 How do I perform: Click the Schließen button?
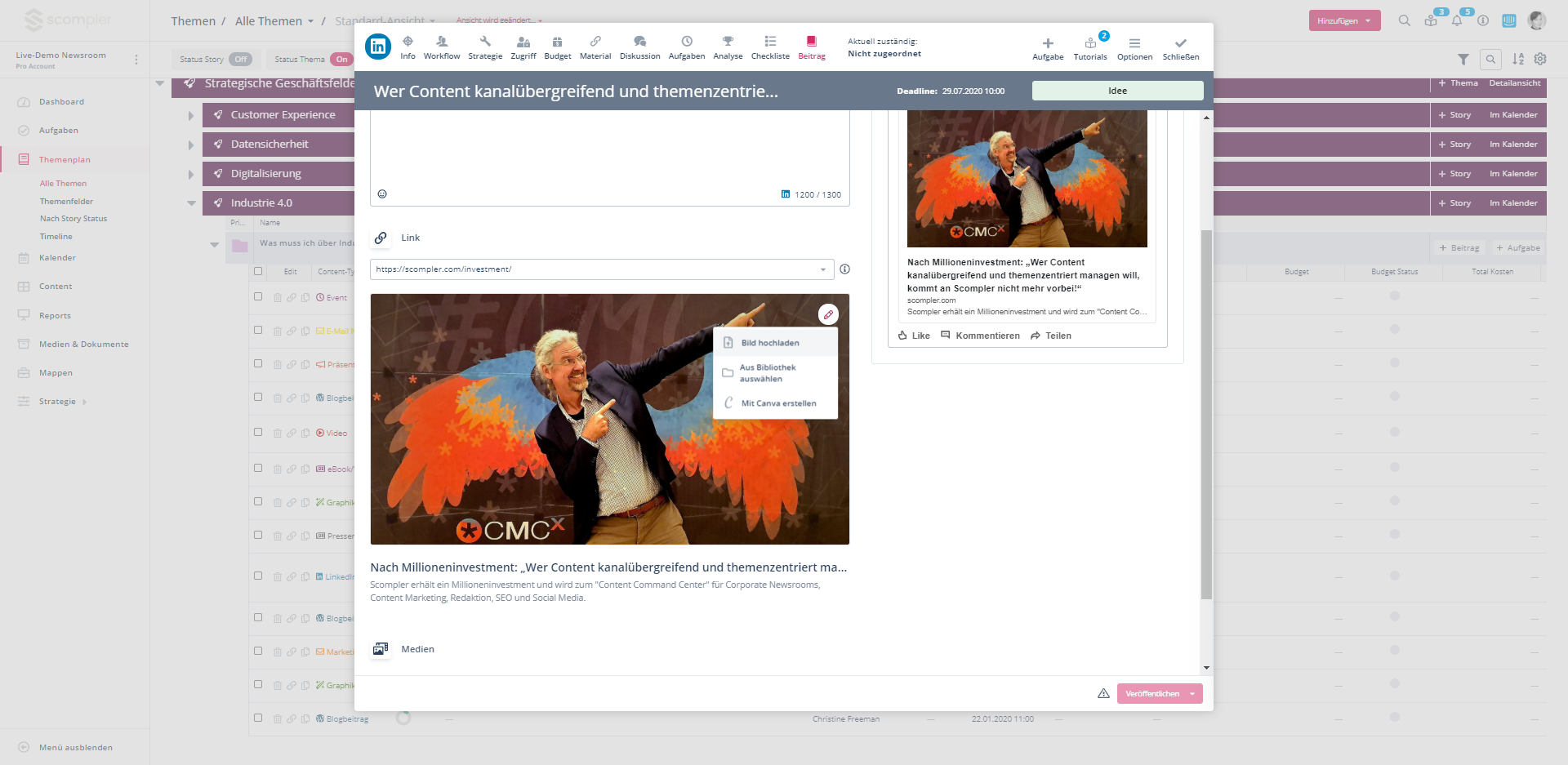click(x=1180, y=47)
